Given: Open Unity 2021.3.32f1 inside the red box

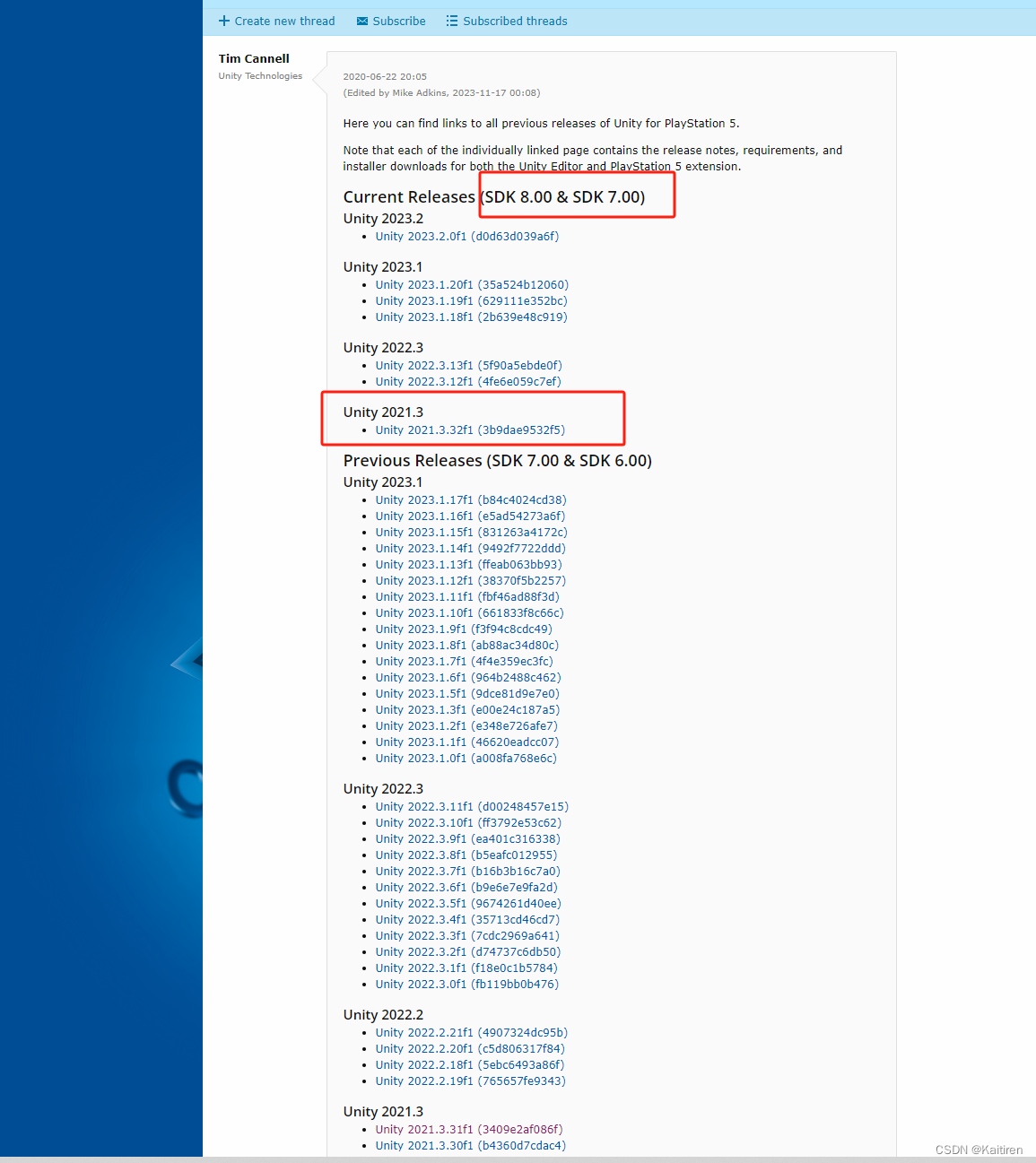Looking at the screenshot, I should (470, 430).
